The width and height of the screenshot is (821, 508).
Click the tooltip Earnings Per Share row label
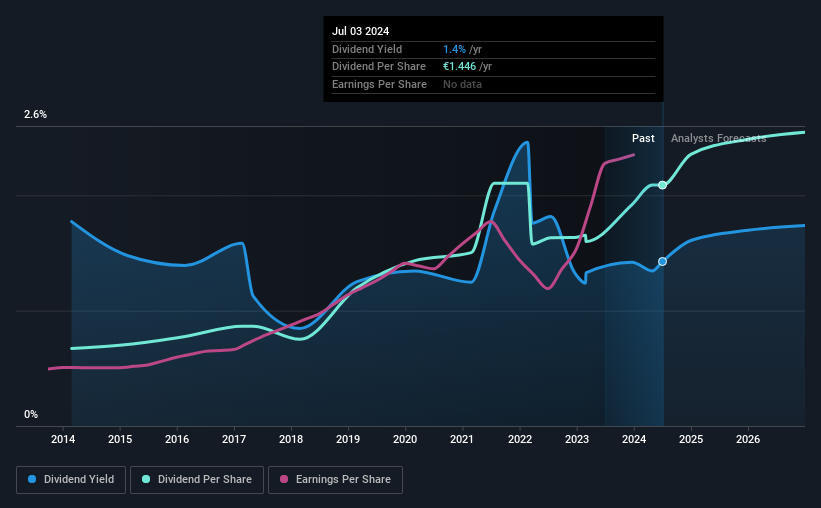point(380,84)
